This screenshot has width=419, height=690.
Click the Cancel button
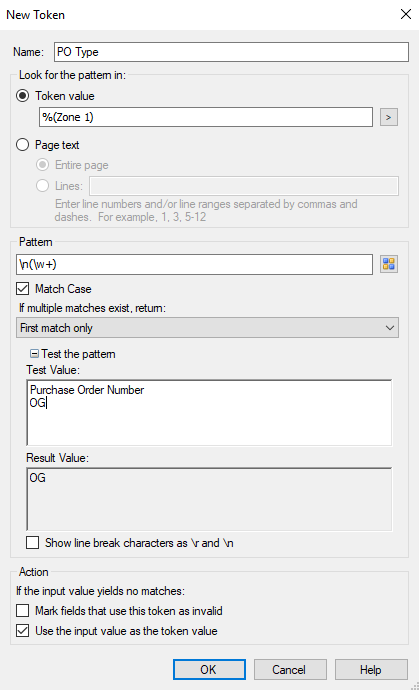click(x=290, y=670)
